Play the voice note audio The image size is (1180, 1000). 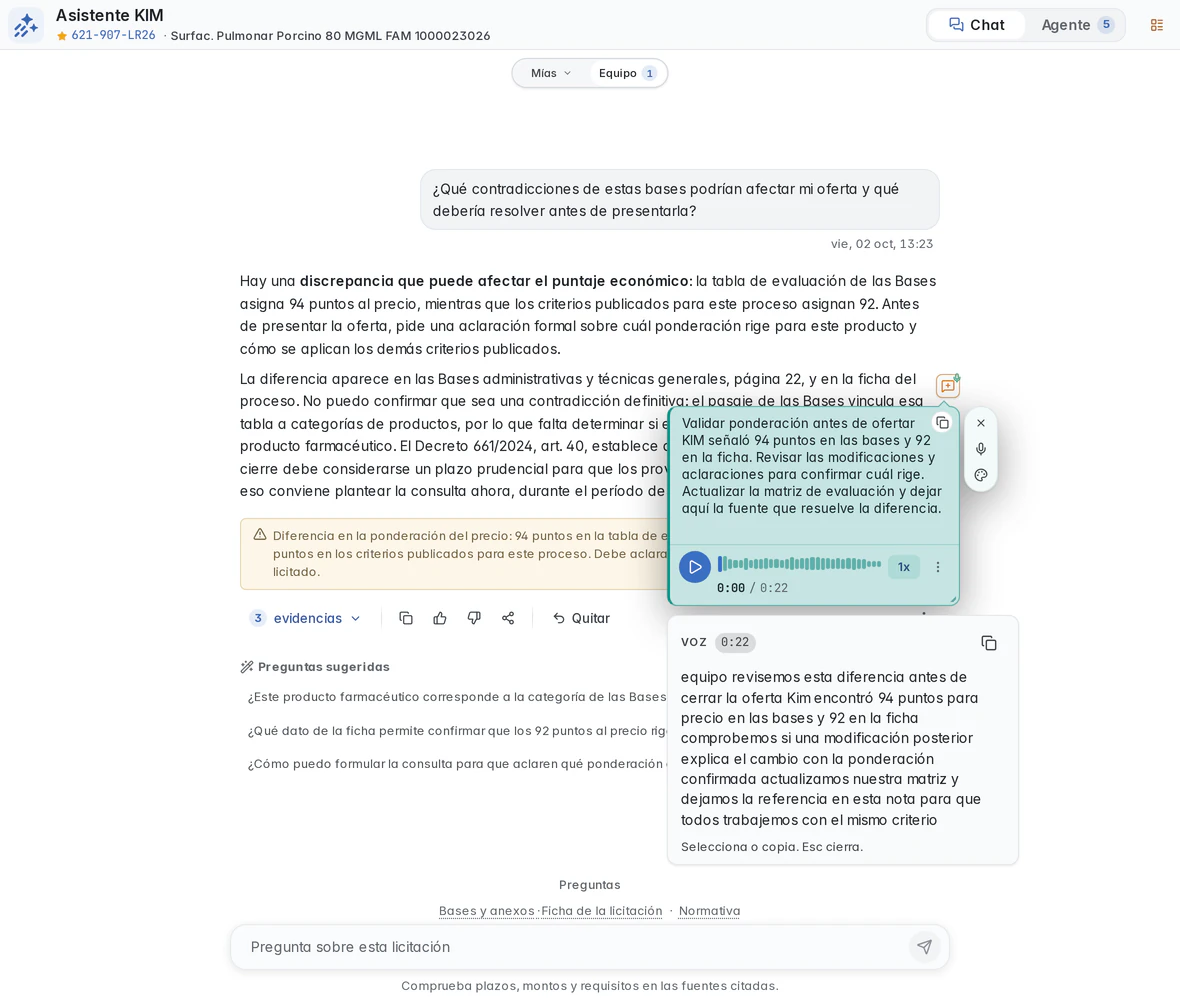[695, 567]
